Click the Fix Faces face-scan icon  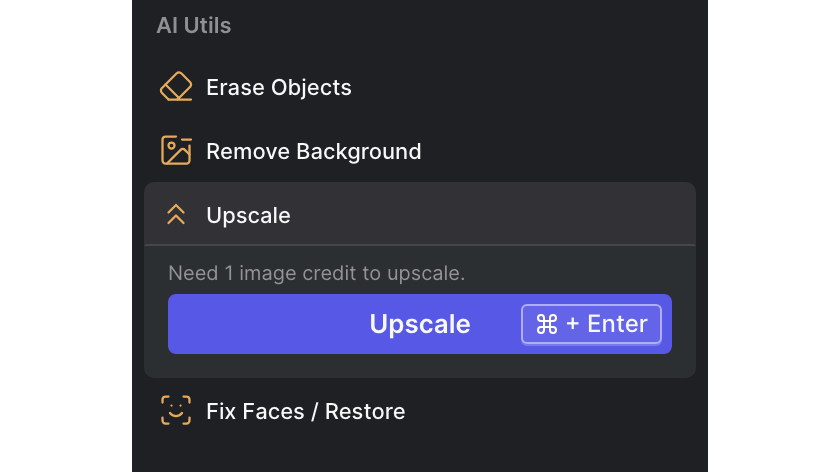(176, 411)
